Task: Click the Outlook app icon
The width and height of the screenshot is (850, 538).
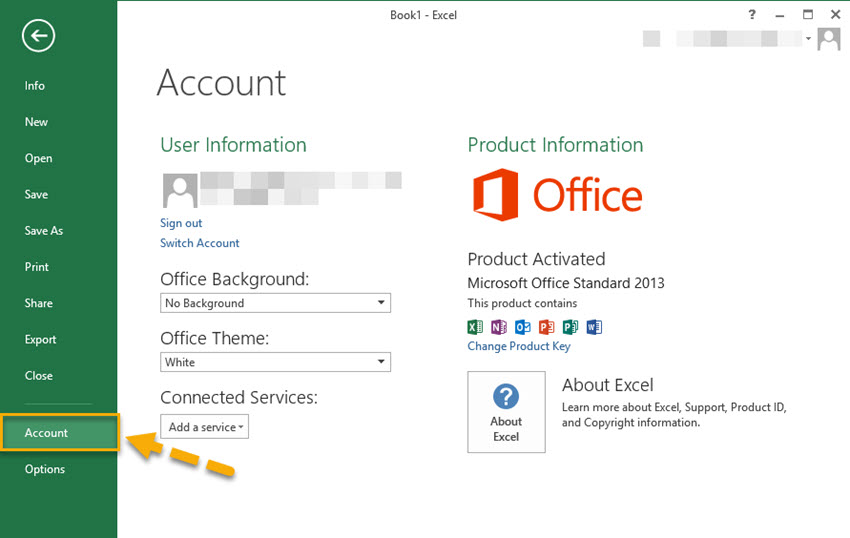Action: pos(523,327)
